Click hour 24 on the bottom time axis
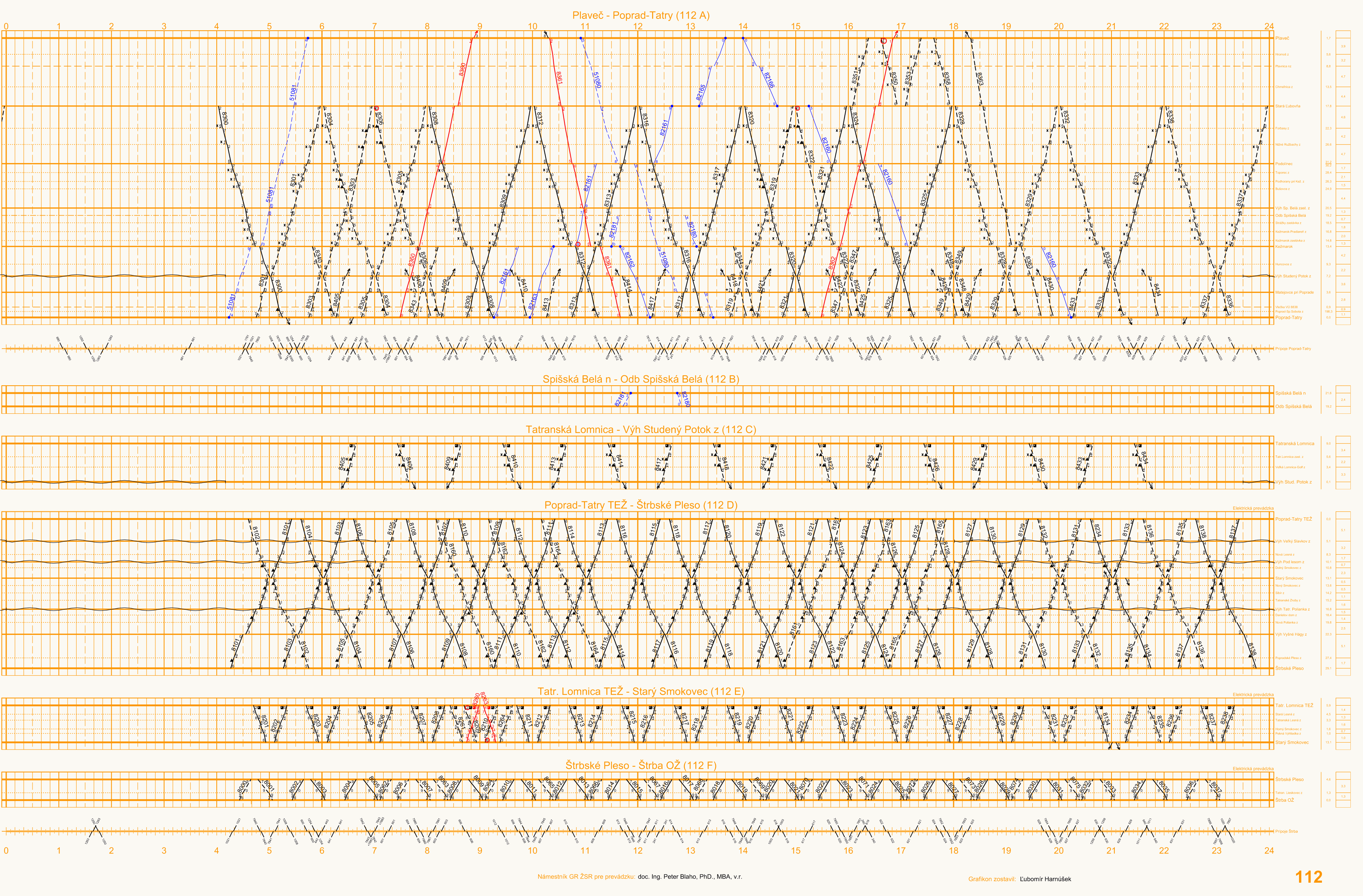 pos(1270,851)
